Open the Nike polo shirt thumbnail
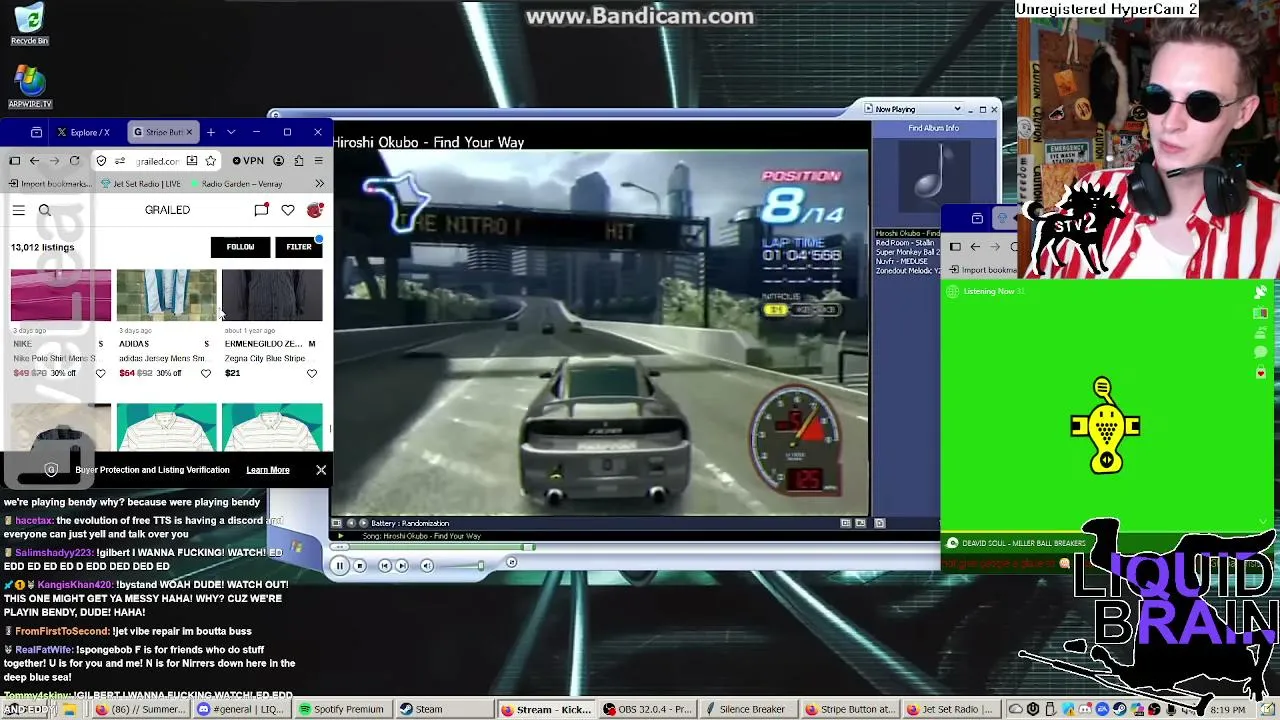The image size is (1280, 720). tap(61, 295)
